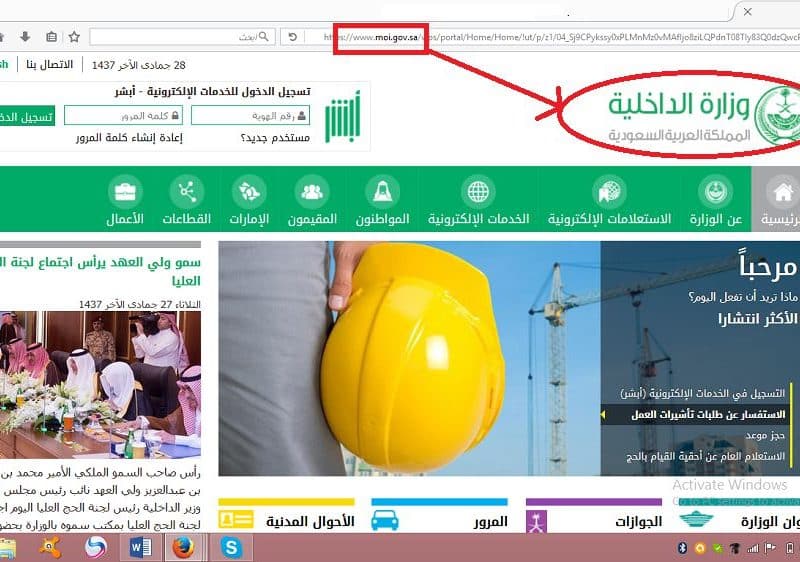The width and height of the screenshot is (800, 562).
Task: Click the green تسجيل الدخول login button
Action: [x=27, y=117]
